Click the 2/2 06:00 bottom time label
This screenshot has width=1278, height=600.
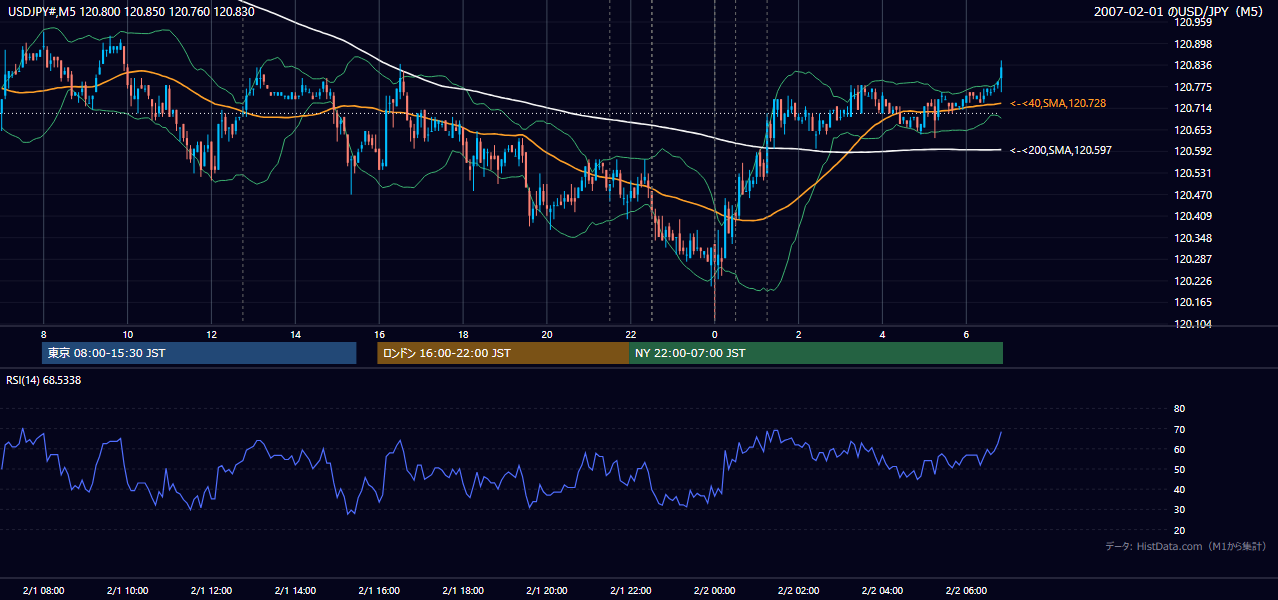point(967,590)
